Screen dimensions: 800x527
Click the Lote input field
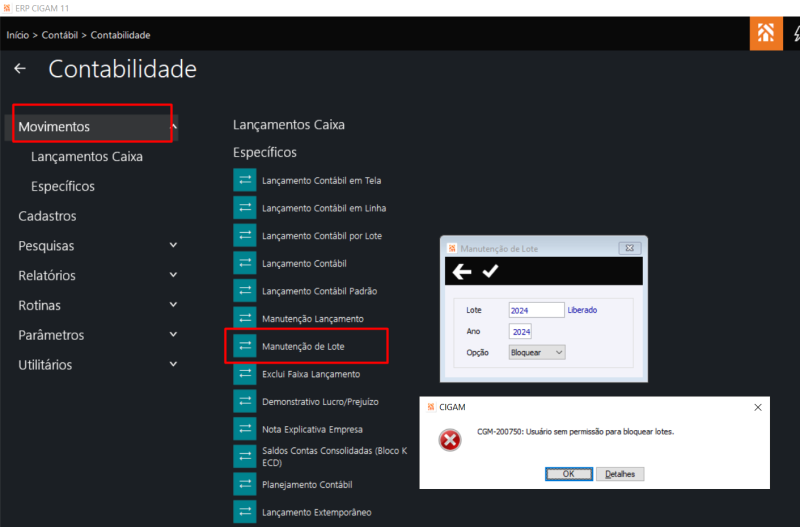(x=536, y=310)
